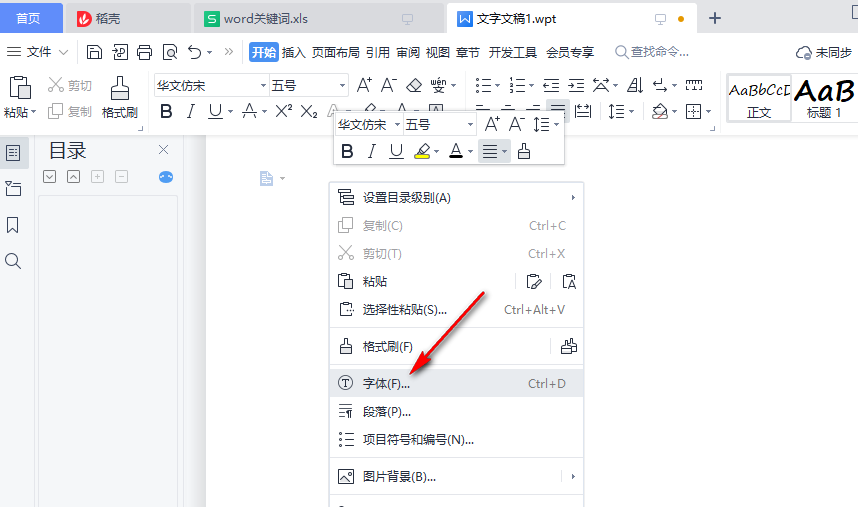Viewport: 858px width, 507px height.
Task: Click the Save icon in quick access toolbar
Action: tap(94, 52)
